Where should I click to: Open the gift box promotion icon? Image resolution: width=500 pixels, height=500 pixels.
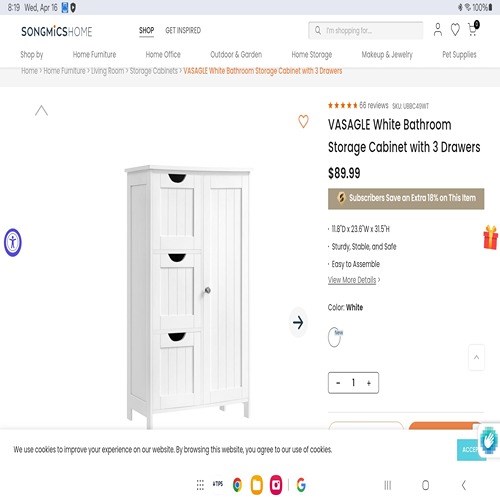[x=491, y=237]
